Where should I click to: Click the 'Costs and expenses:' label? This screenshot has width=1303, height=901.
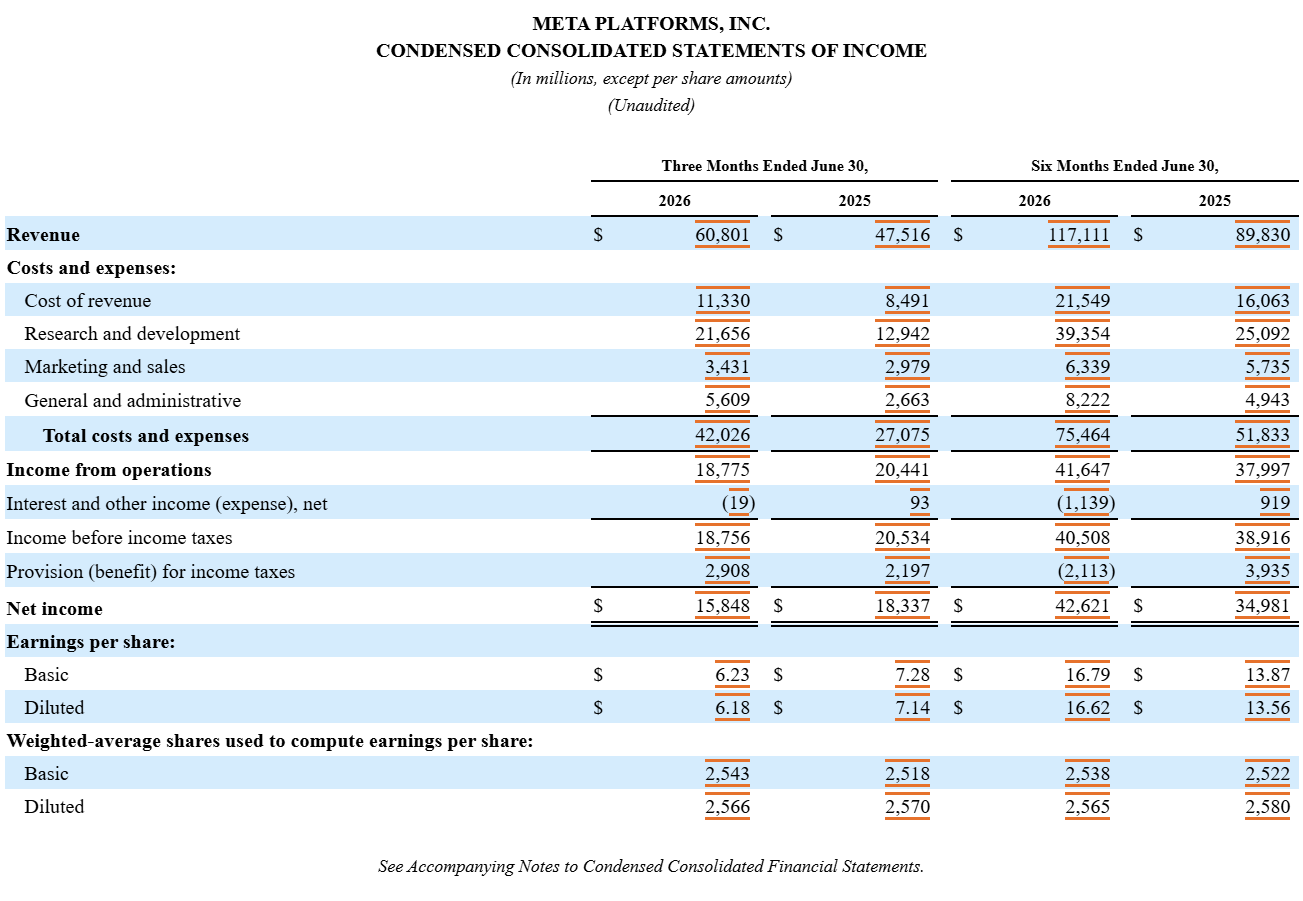(x=91, y=268)
